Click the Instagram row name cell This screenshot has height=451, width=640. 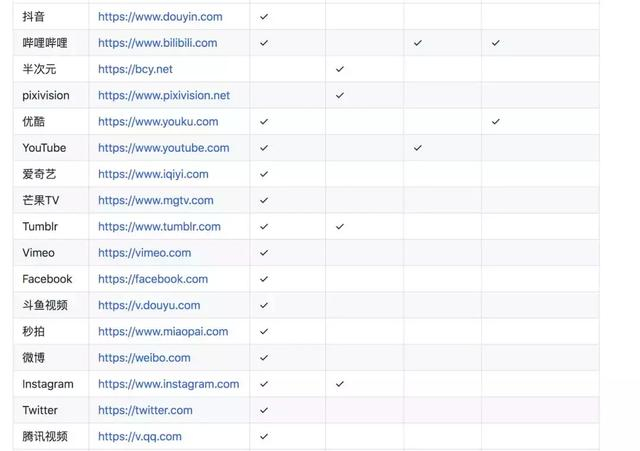coord(51,384)
